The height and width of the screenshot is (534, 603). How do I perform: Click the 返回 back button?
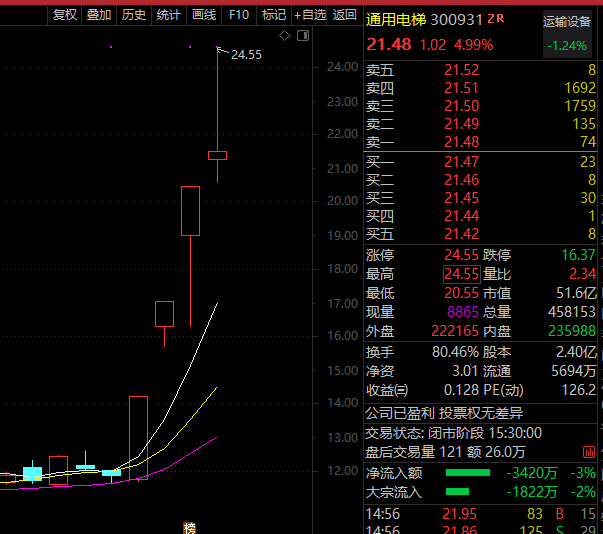coord(345,15)
